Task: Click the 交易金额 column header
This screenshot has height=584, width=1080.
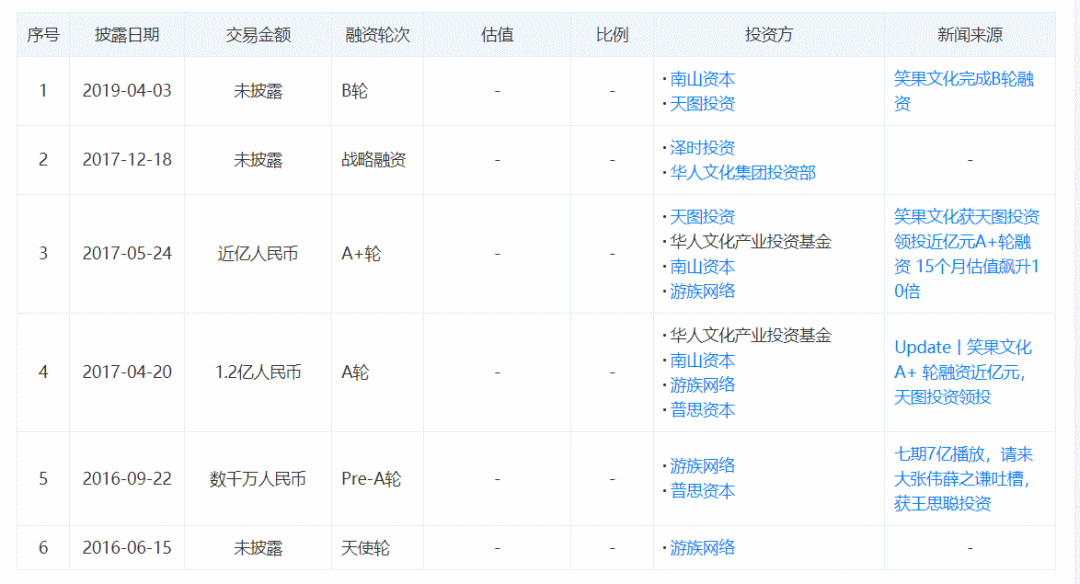Action: coord(258,35)
